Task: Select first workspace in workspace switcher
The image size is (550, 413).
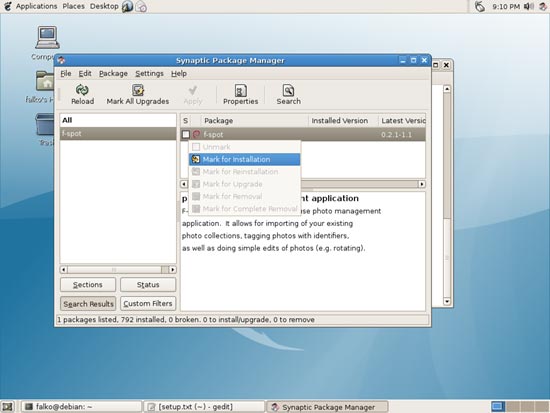Action: point(497,407)
